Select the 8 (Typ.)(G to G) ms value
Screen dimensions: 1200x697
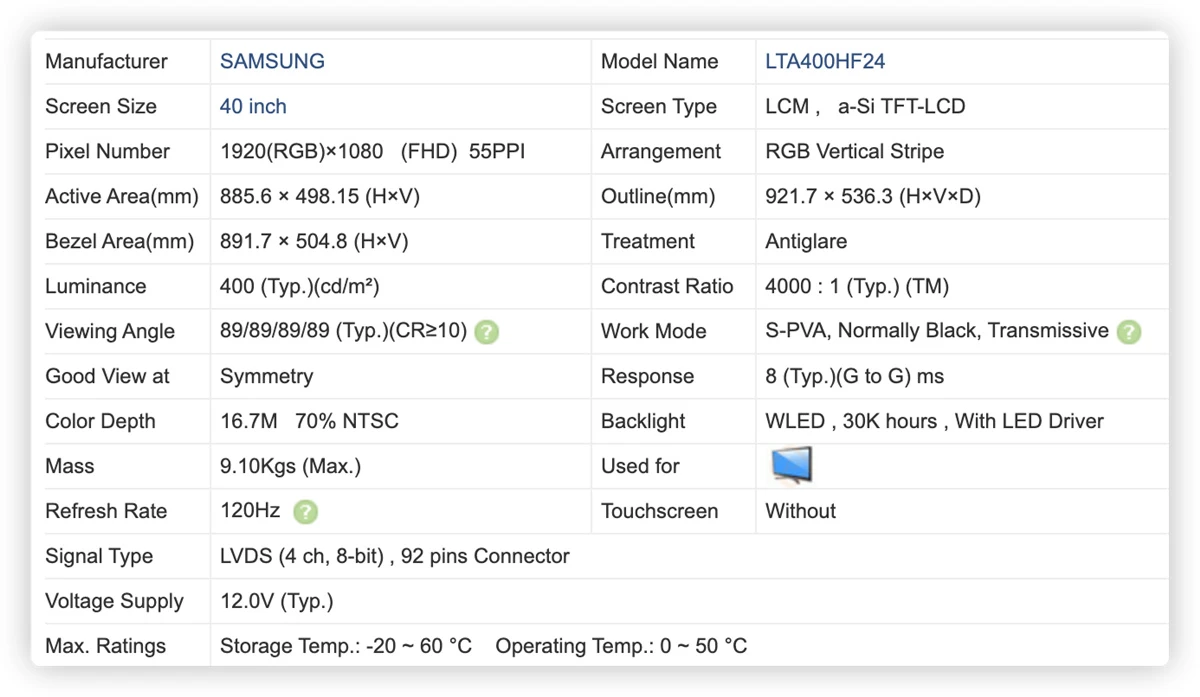tap(855, 376)
